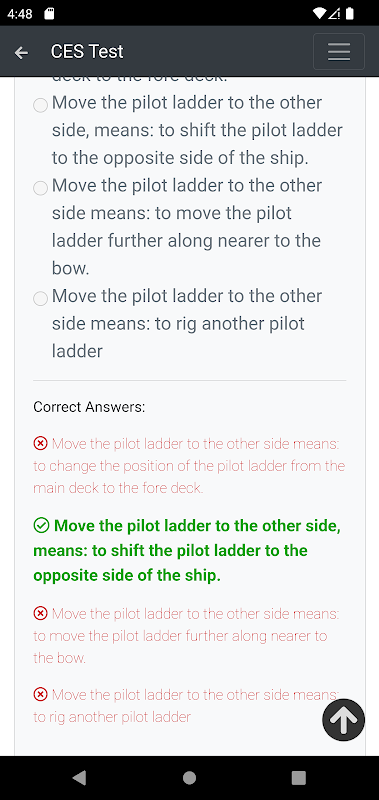379x800 pixels.
Task: Tap the scroll-to-top arrow button
Action: click(344, 719)
